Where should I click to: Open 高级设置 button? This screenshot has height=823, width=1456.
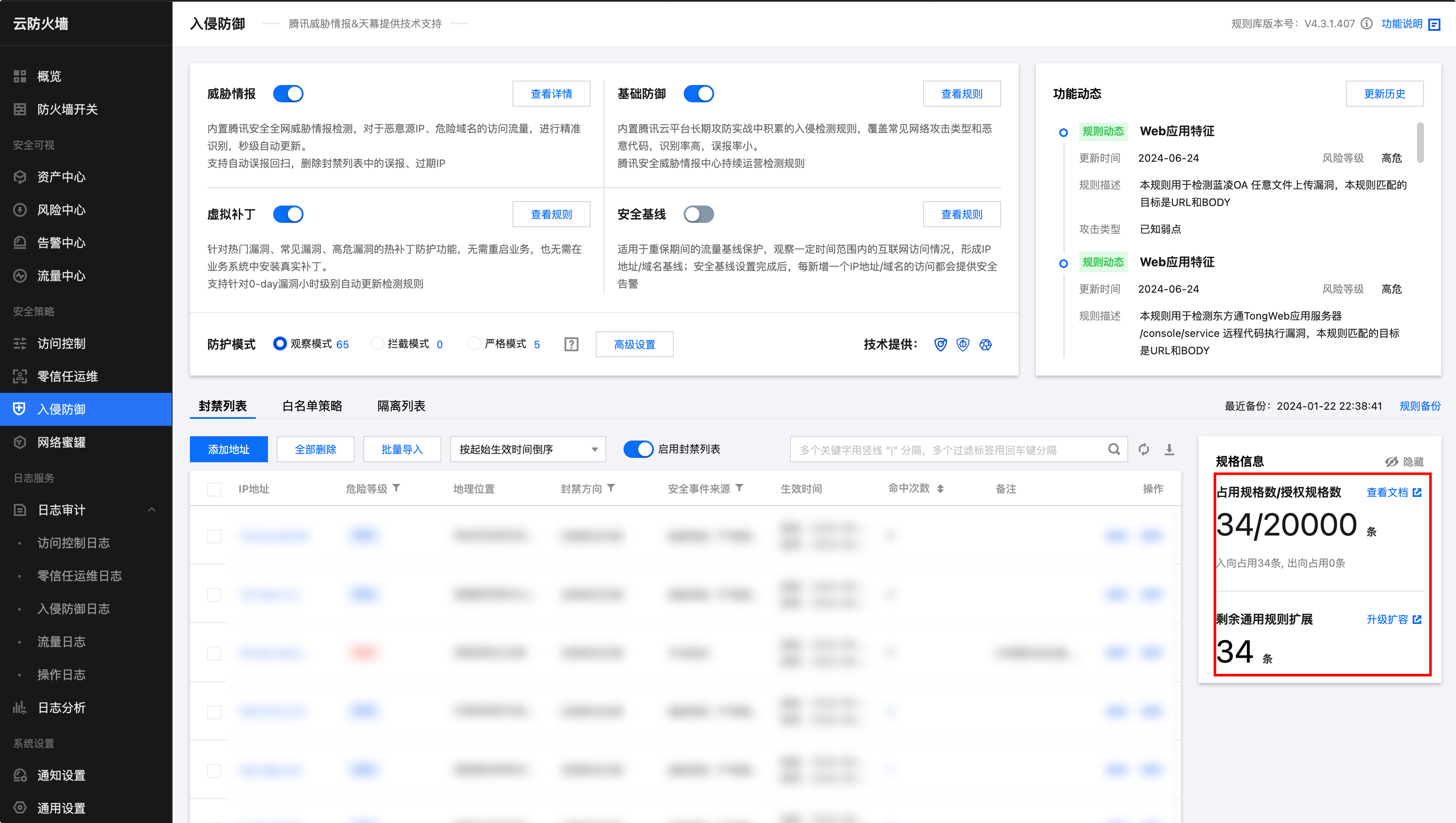click(x=635, y=344)
